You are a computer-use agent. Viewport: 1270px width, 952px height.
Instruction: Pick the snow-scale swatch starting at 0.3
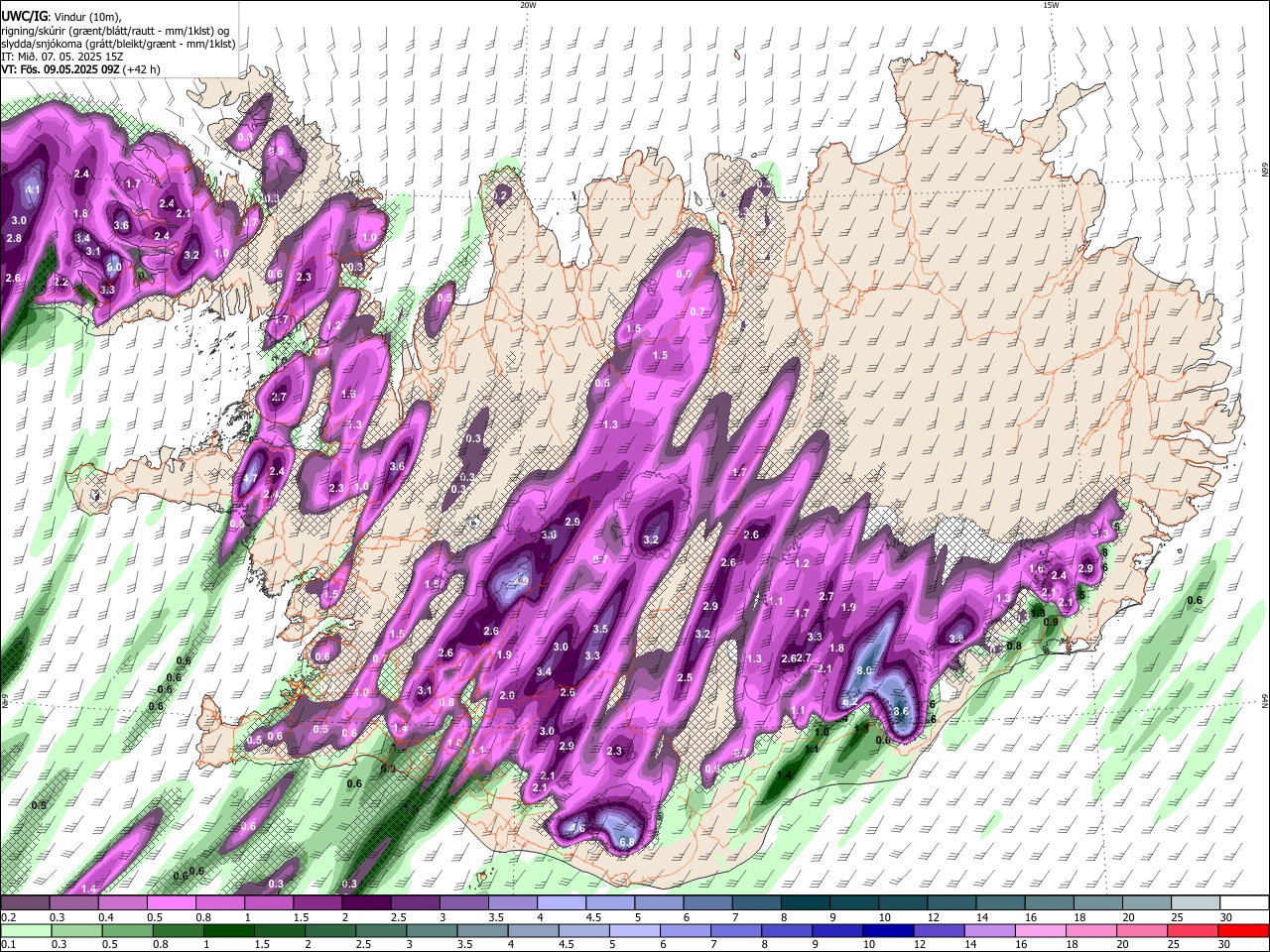coord(73,903)
